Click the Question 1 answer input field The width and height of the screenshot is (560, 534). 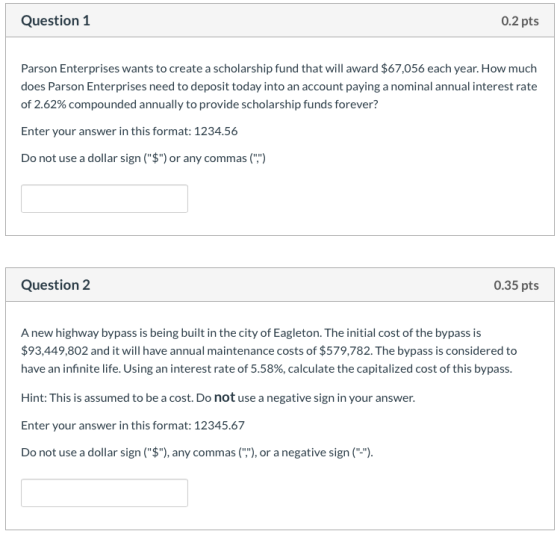coord(104,199)
